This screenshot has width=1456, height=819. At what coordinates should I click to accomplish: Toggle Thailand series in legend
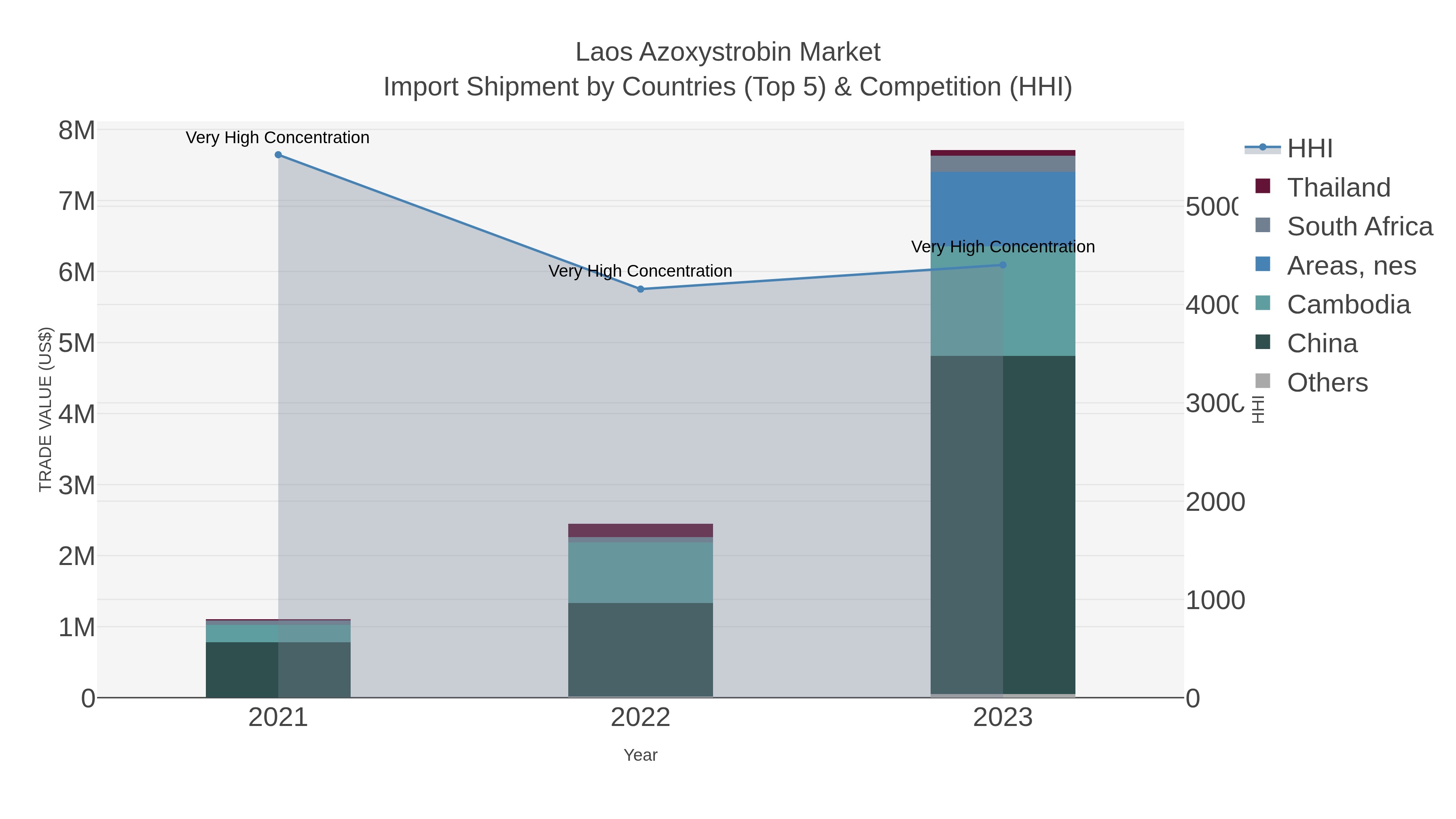click(x=1323, y=187)
